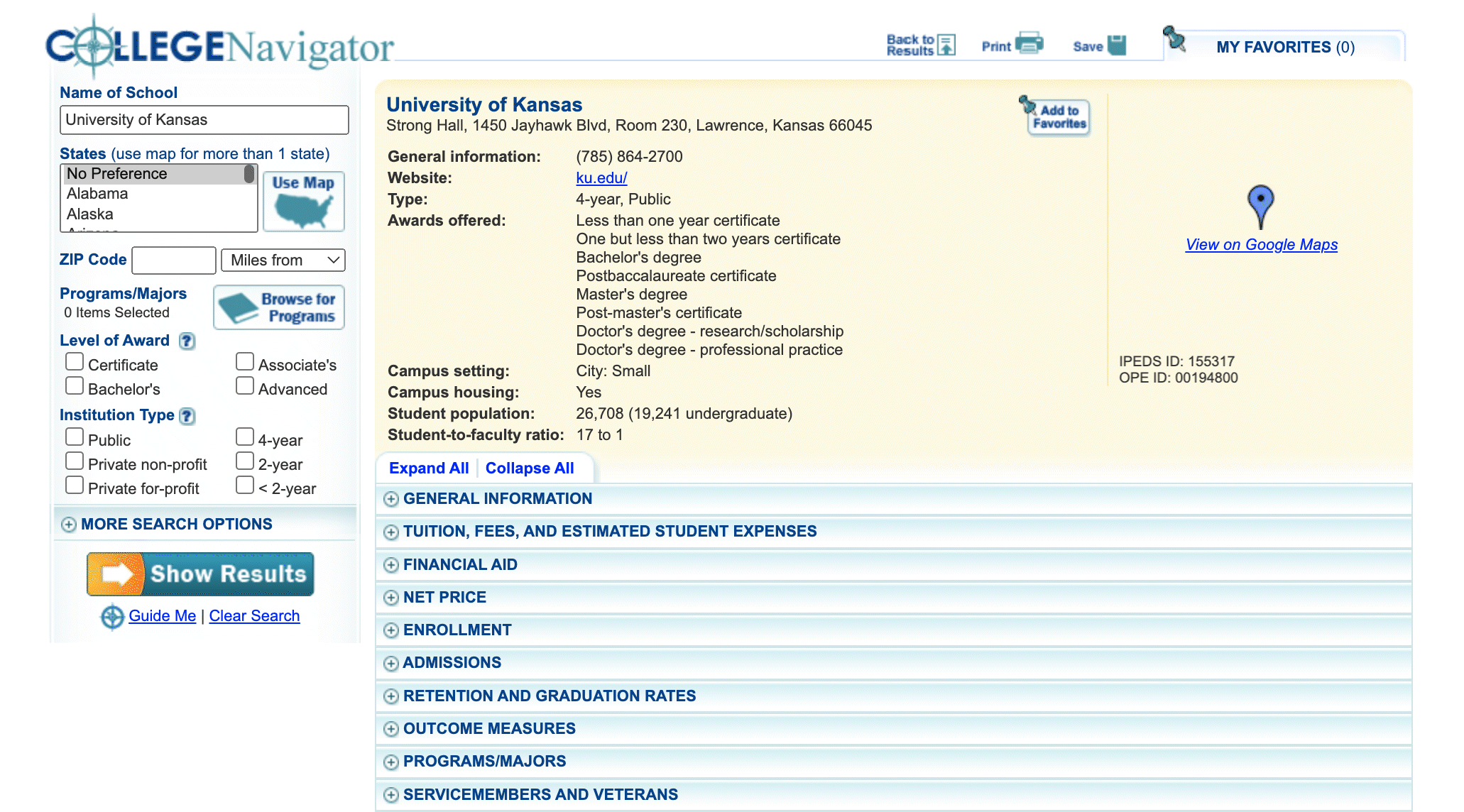Viewport: 1464px width, 812px height.
Task: Toggle the Bachelor's checkbox
Action: pos(75,386)
